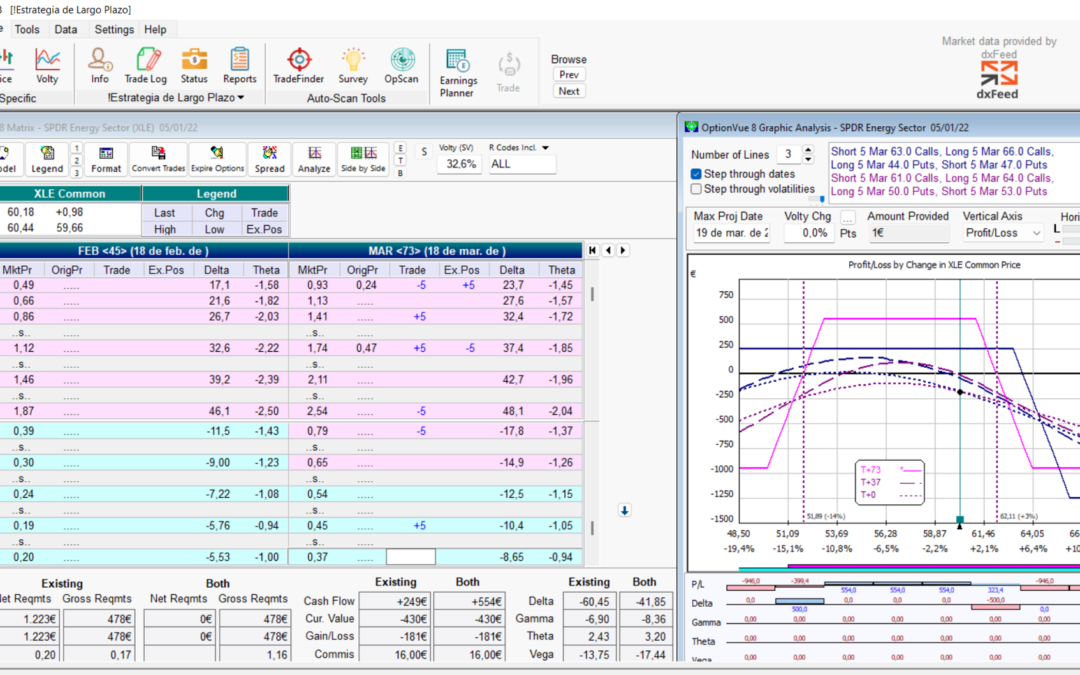Click the Browse Next button
The image size is (1080, 675).
point(569,91)
